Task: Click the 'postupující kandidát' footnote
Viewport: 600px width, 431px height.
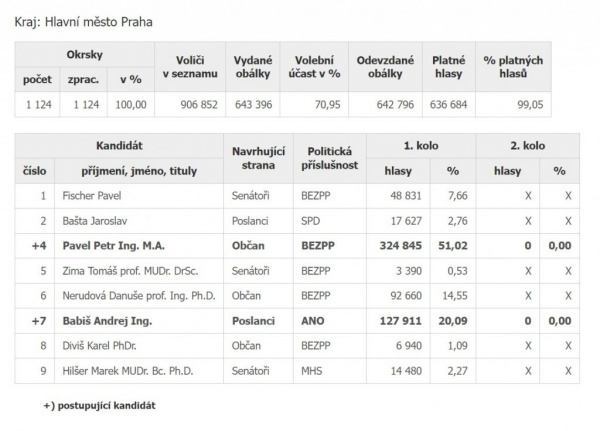Action: (x=100, y=406)
